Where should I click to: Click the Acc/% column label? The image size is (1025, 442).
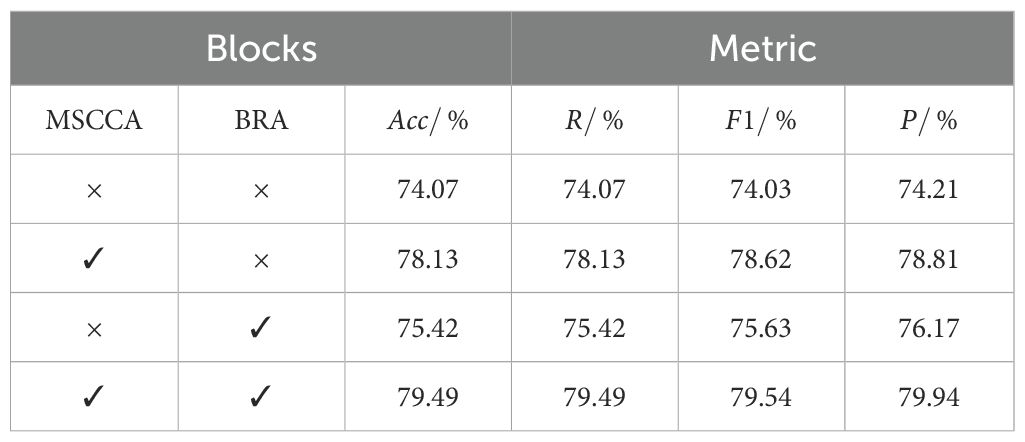pyautogui.click(x=428, y=121)
